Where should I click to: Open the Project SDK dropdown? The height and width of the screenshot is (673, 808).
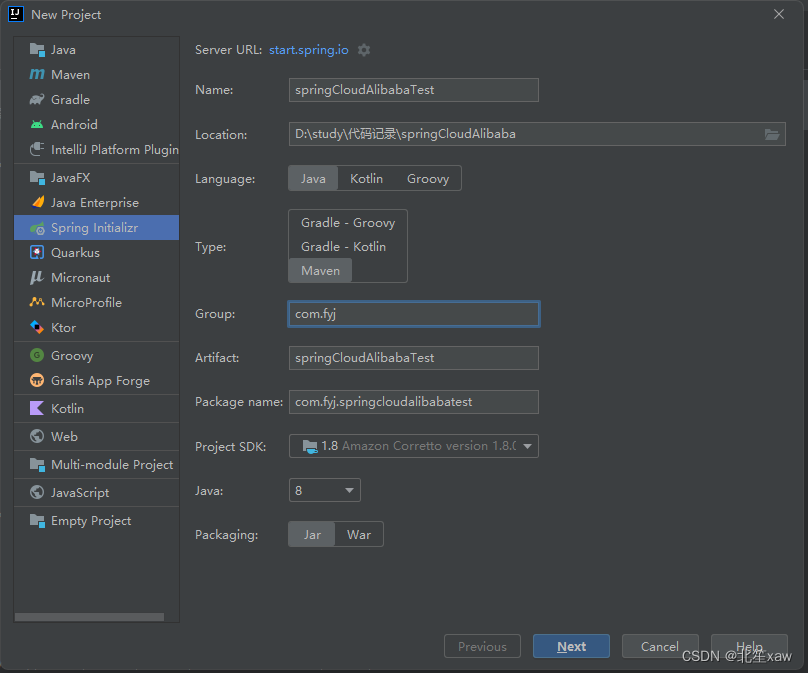click(414, 446)
